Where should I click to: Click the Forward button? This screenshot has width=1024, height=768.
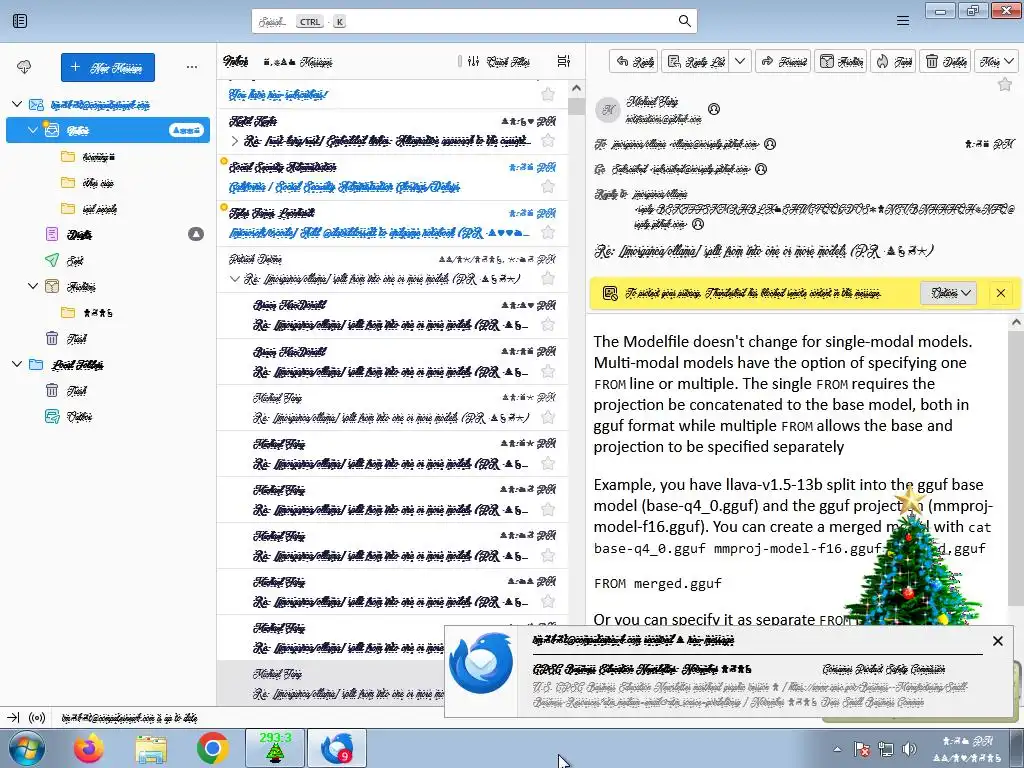click(x=784, y=61)
